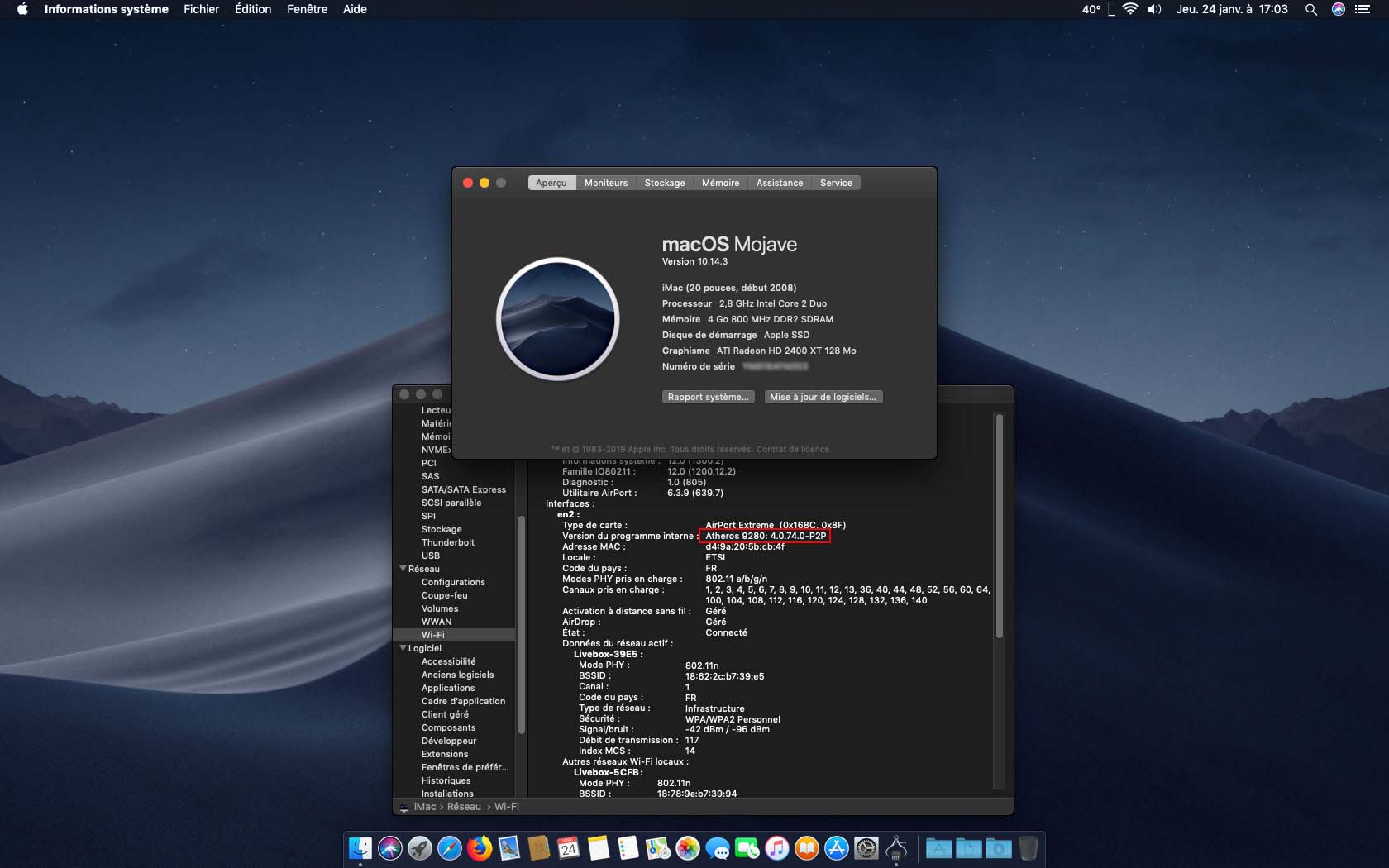Click the Contrat de licence link
The height and width of the screenshot is (868, 1389).
tap(792, 450)
